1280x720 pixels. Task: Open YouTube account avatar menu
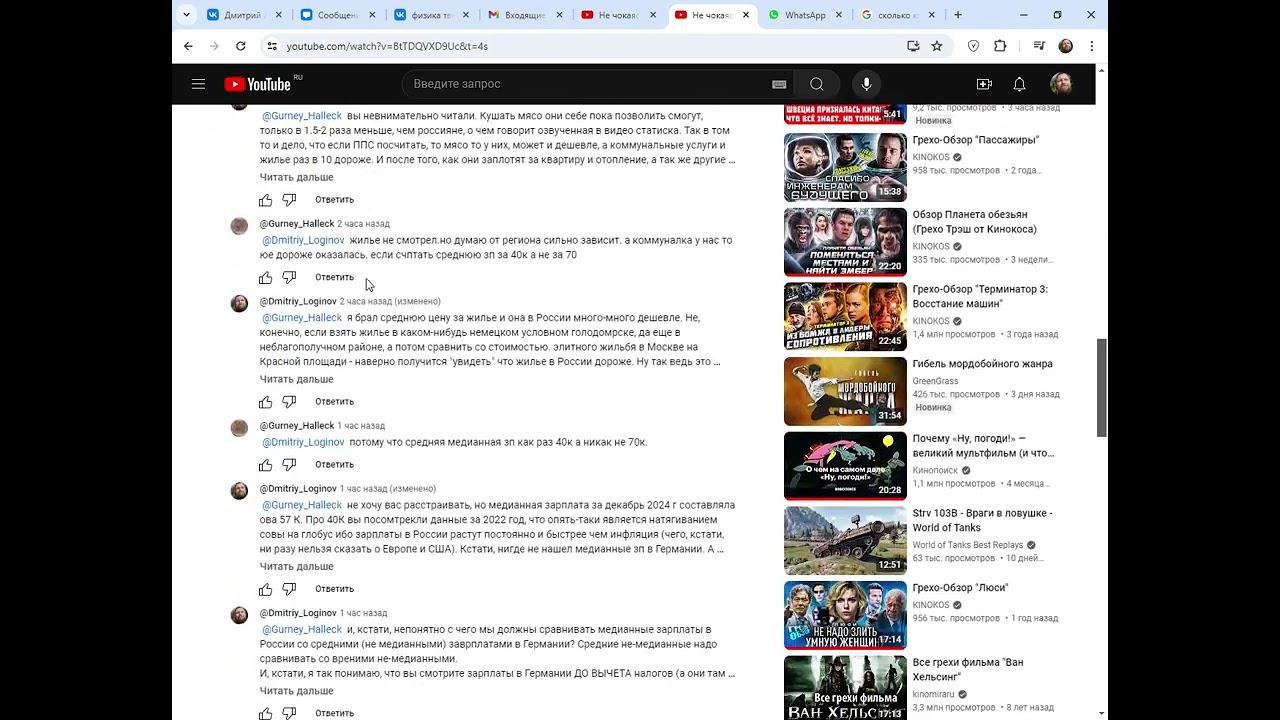pos(1061,84)
